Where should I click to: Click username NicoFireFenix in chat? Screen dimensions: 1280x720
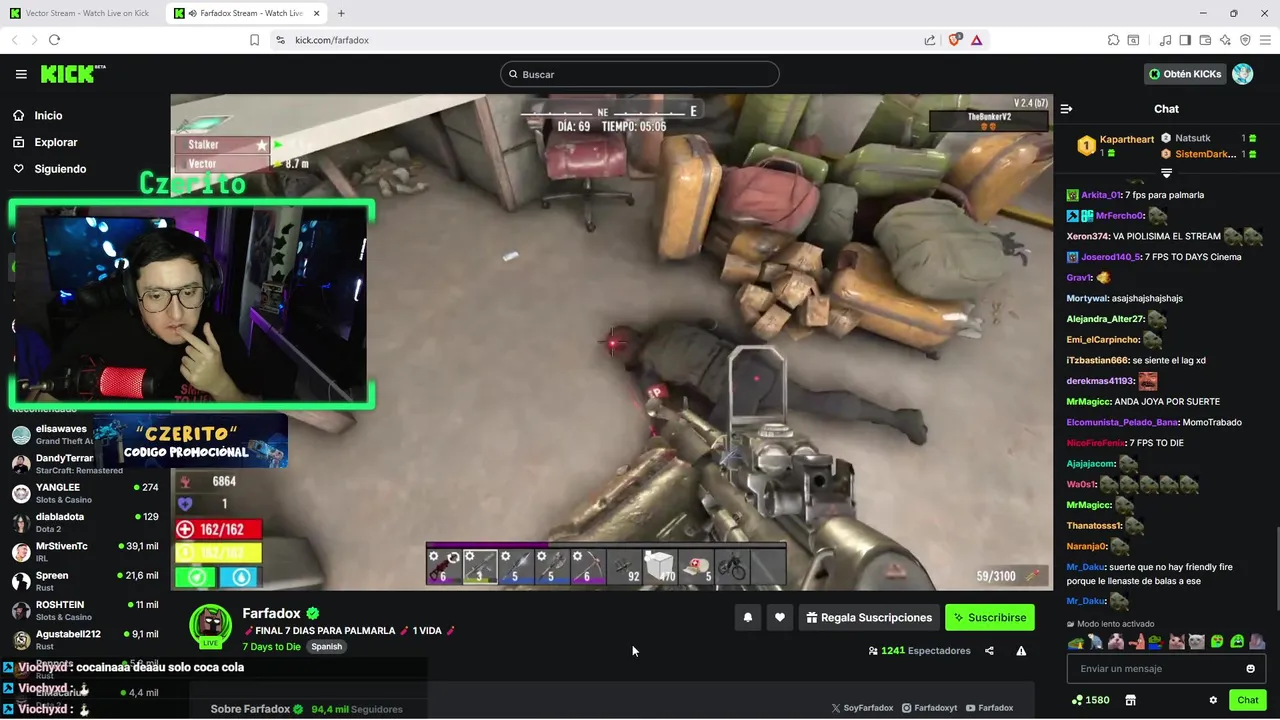pyautogui.click(x=1096, y=443)
